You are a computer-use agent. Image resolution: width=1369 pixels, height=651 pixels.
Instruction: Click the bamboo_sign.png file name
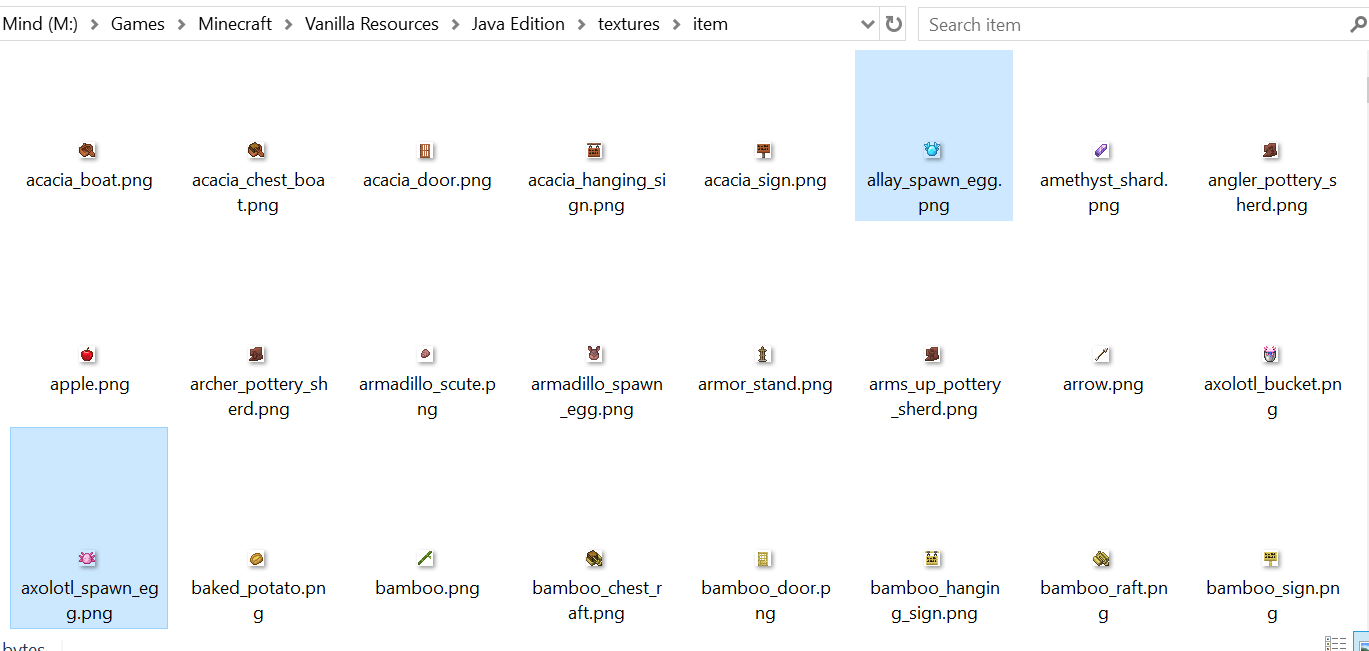coord(1272,600)
